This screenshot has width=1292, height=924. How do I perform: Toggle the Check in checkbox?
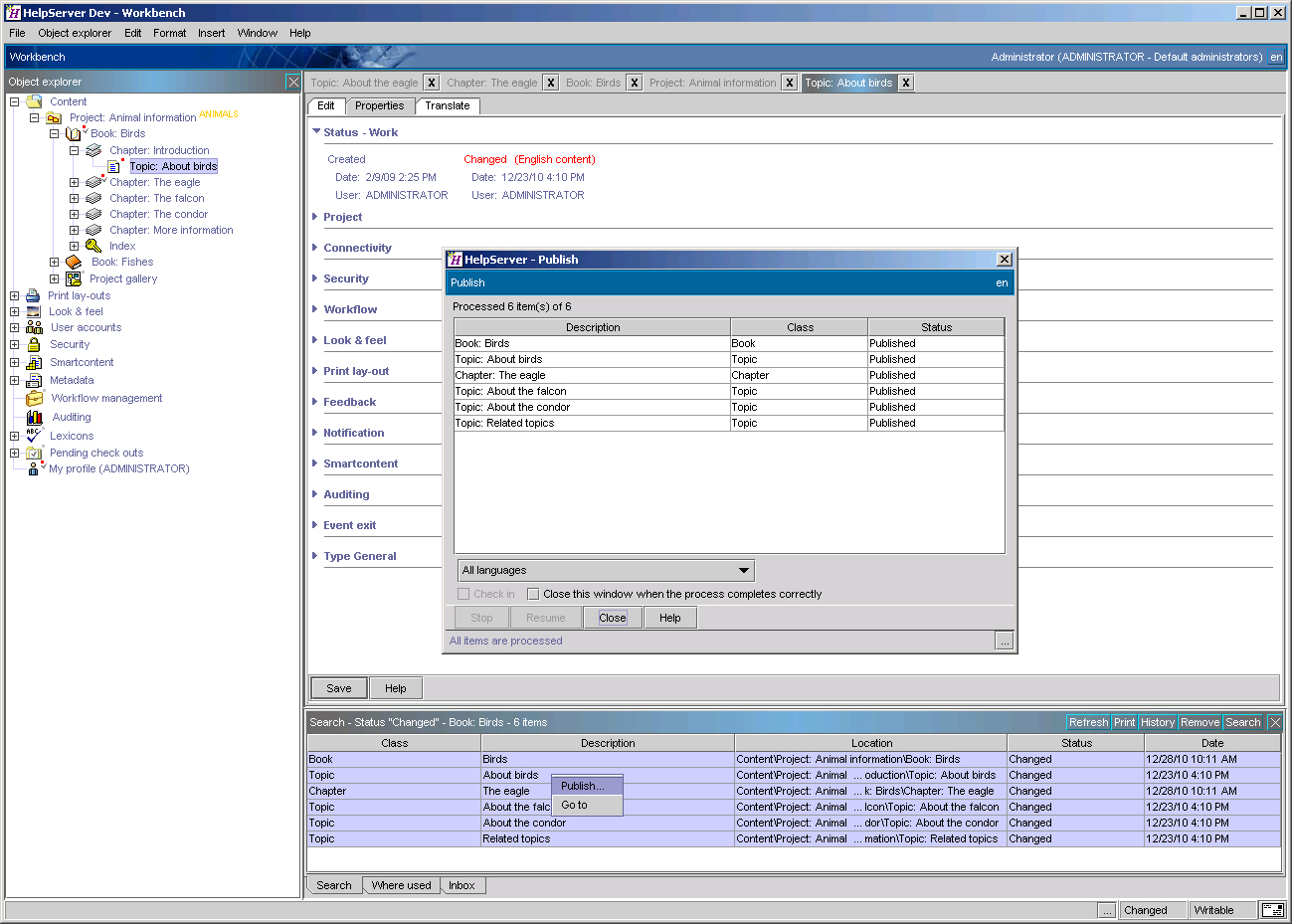click(x=463, y=594)
